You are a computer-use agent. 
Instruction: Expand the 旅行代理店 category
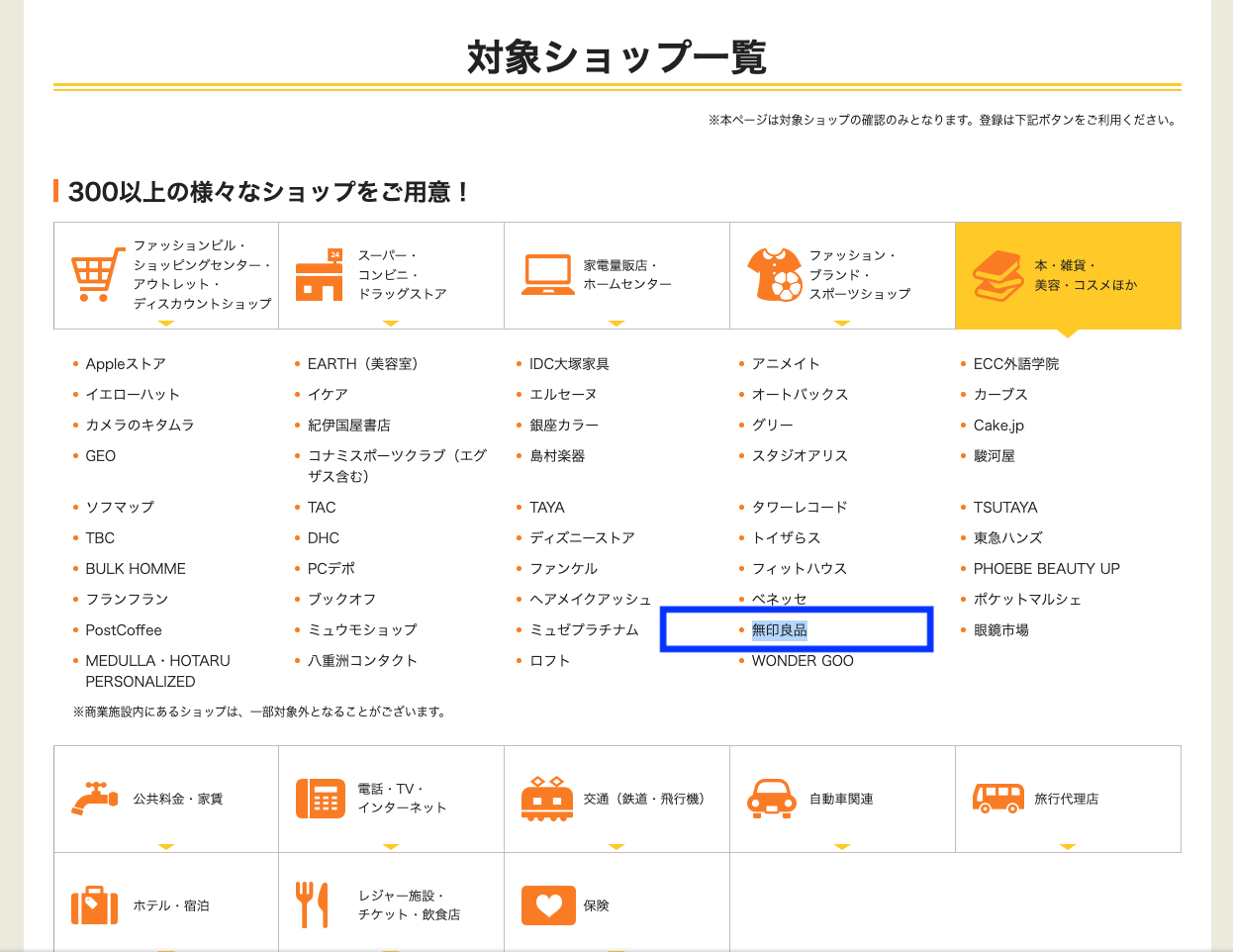click(x=1069, y=799)
